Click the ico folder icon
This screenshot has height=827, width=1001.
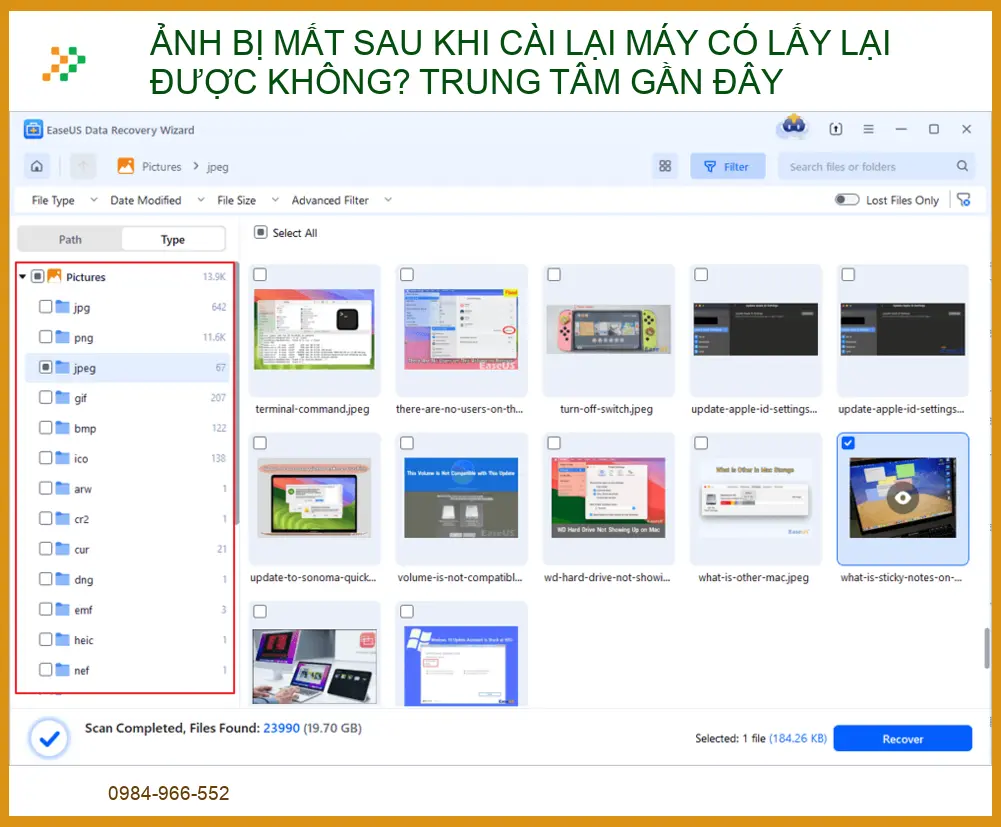click(63, 458)
